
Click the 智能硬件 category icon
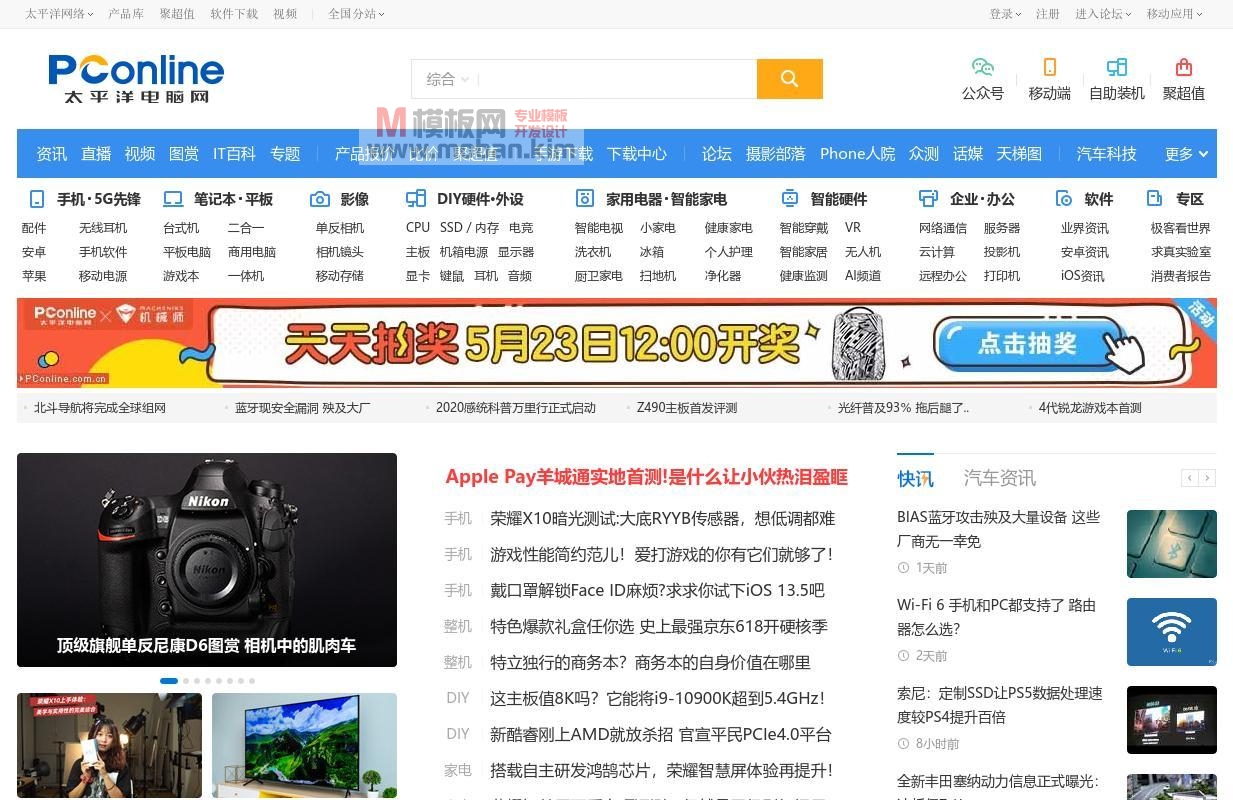click(790, 198)
